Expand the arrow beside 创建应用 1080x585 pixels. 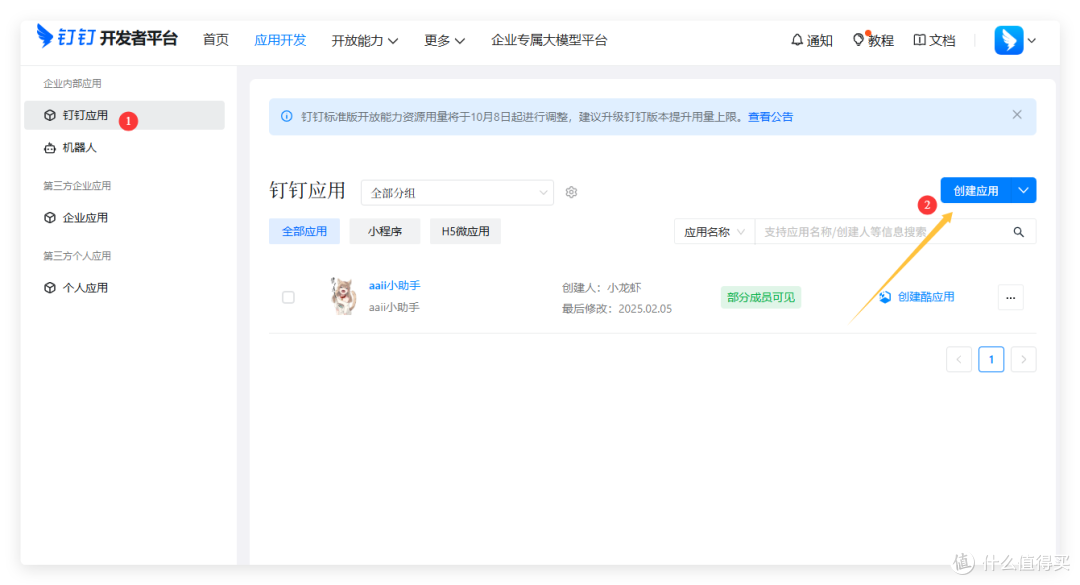click(x=1024, y=191)
